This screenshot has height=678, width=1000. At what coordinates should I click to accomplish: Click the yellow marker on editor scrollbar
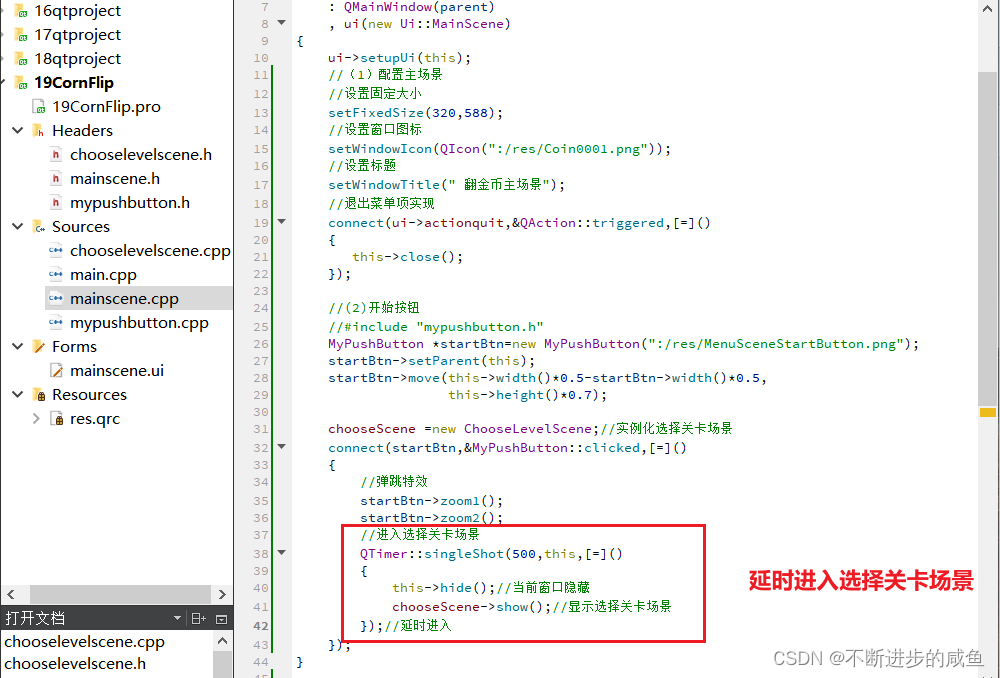tap(987, 413)
